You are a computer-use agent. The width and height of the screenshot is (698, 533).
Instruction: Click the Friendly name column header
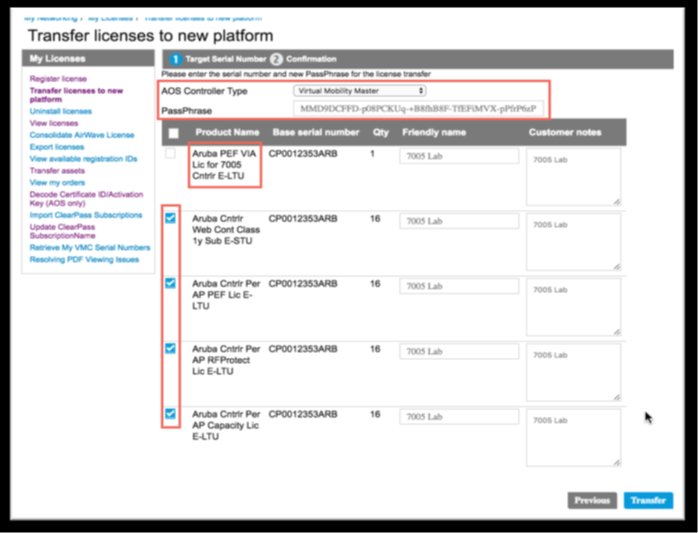click(x=434, y=132)
